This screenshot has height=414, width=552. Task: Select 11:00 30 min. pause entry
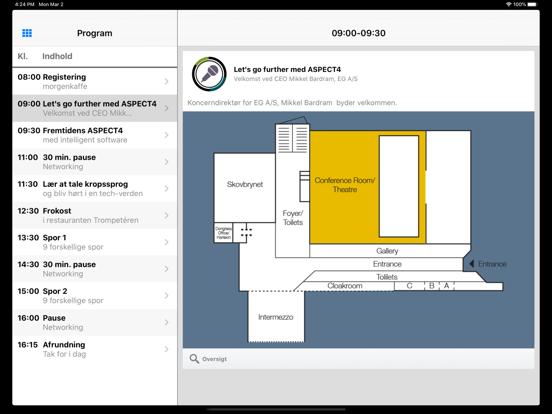pos(94,162)
